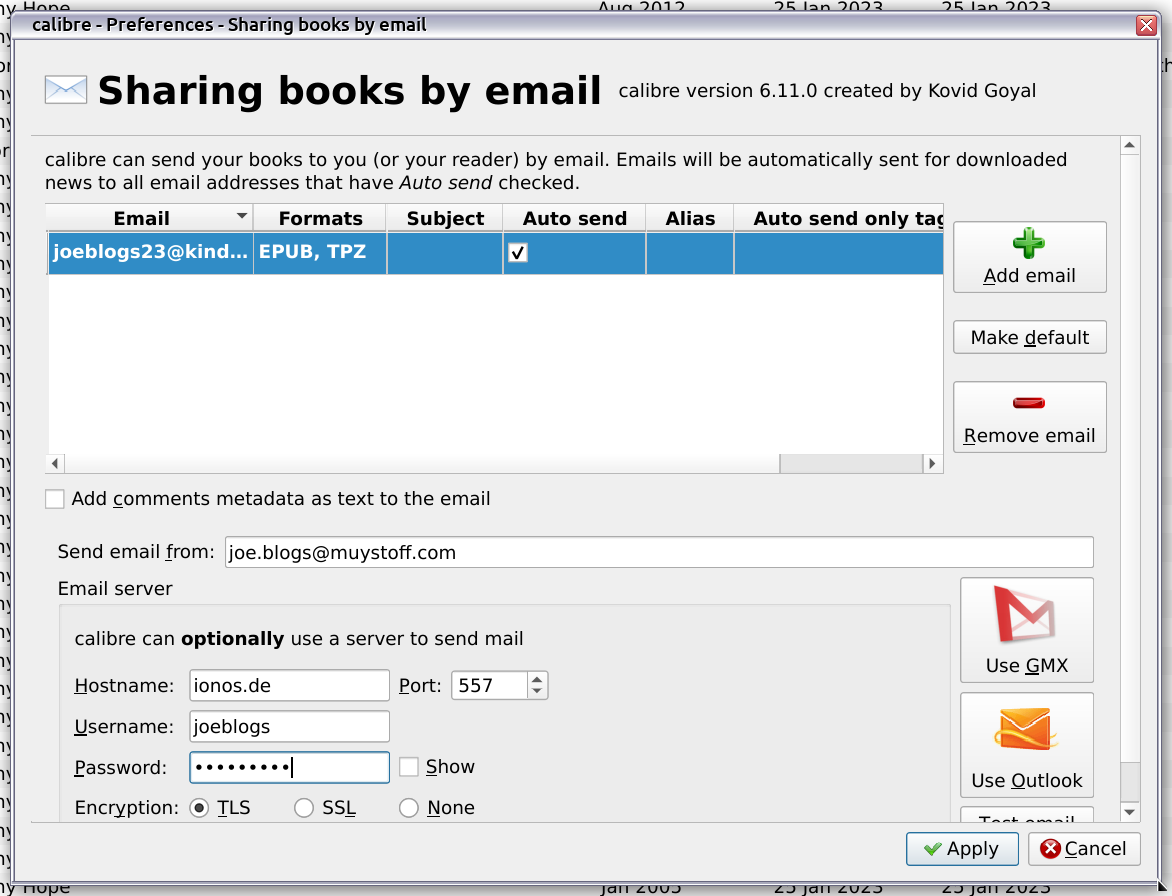This screenshot has width=1172, height=896.
Task: Click the empty Subject cell for joeblogs23
Action: click(445, 253)
